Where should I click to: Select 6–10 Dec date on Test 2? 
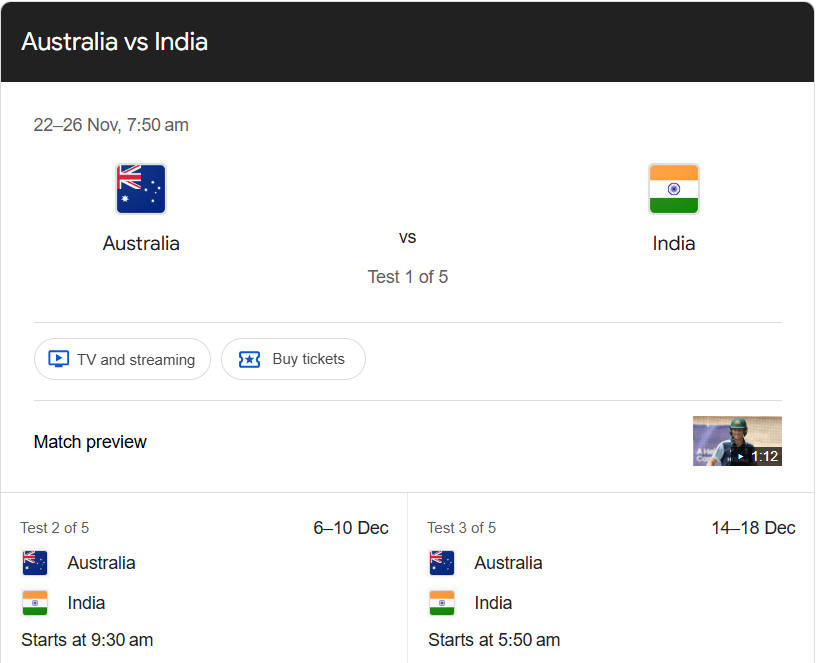click(351, 528)
